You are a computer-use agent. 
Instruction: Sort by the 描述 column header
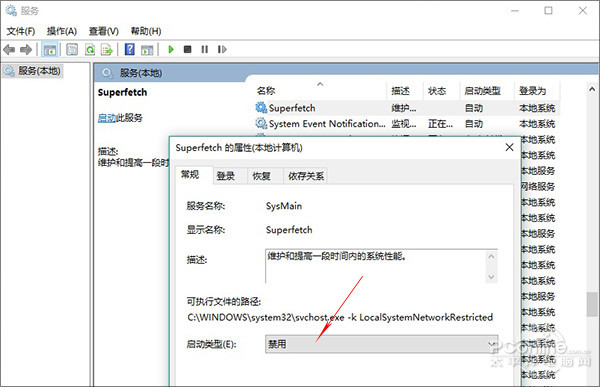point(400,91)
